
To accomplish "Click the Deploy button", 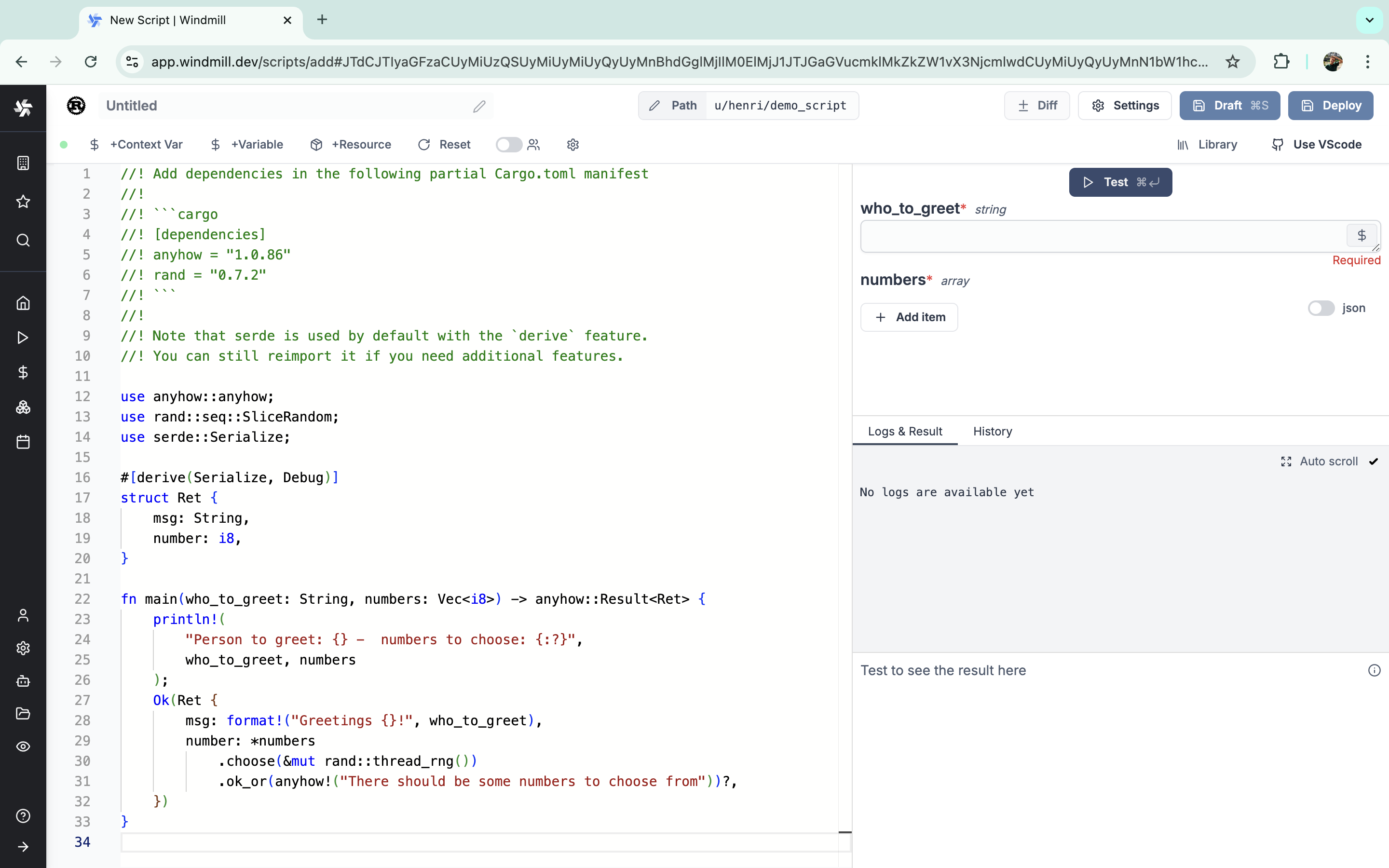I will click(x=1331, y=105).
